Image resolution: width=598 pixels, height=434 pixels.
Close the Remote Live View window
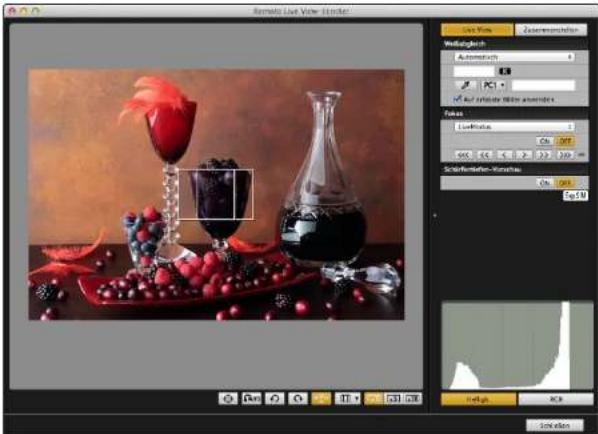point(11,11)
